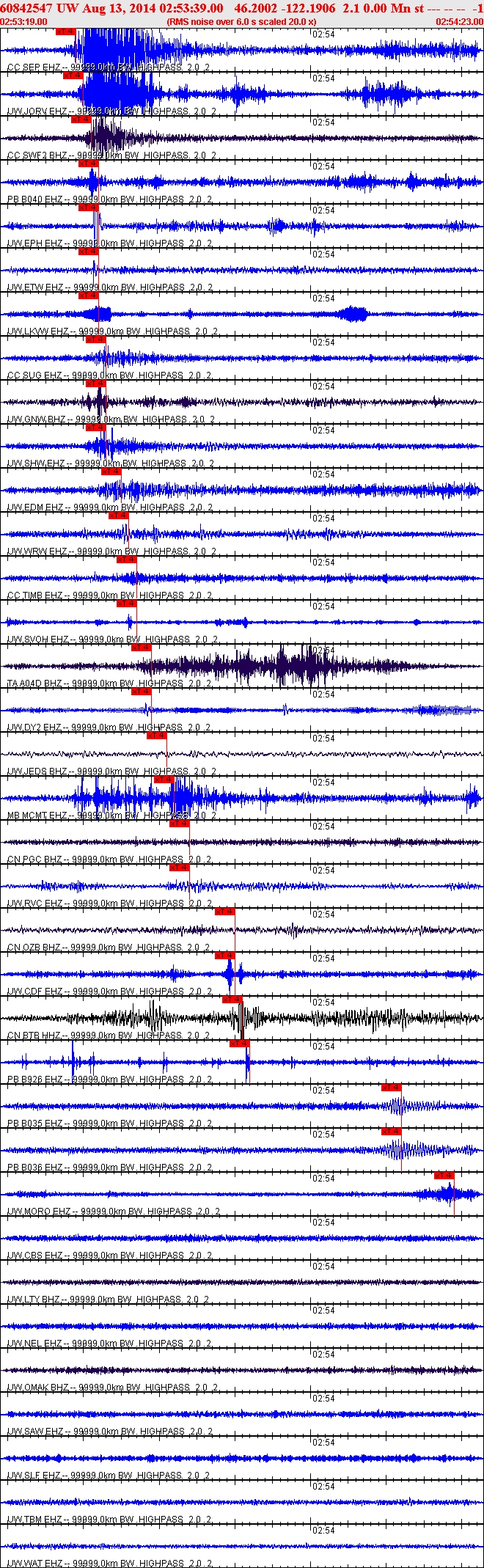484x1568 pixels.
Task: Click the pick marker on CN.BTB trace
Action: [x=232, y=1000]
